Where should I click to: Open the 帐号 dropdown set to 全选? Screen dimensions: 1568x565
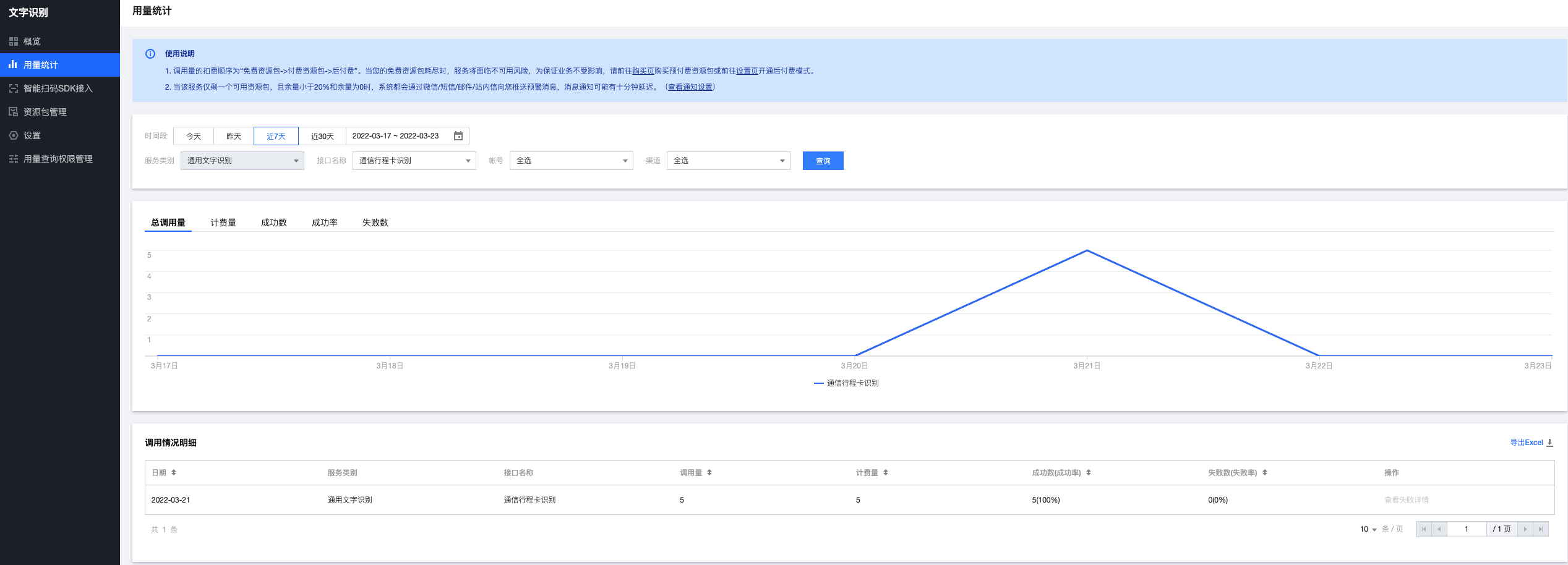click(x=571, y=161)
